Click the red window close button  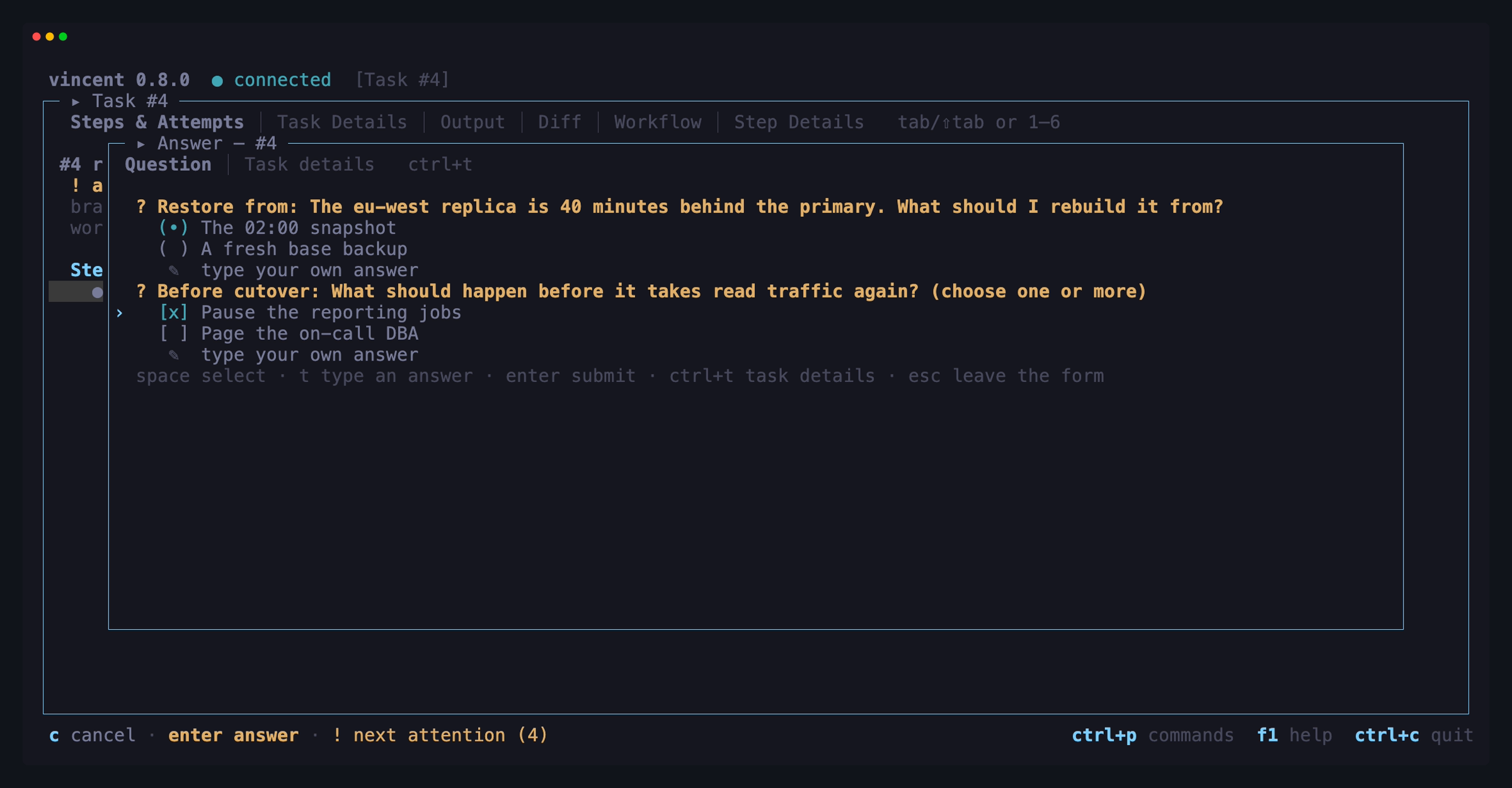click(x=37, y=37)
